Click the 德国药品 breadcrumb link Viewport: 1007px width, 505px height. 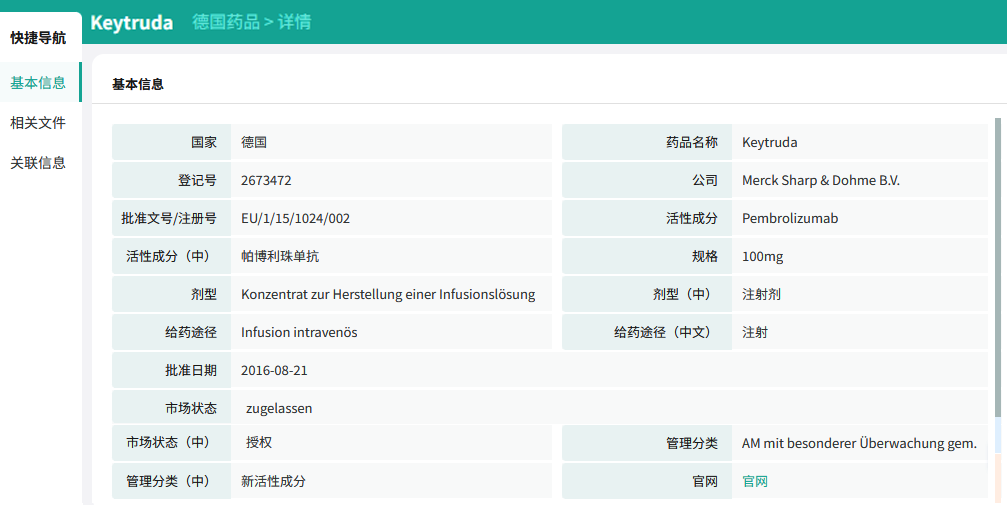226,22
